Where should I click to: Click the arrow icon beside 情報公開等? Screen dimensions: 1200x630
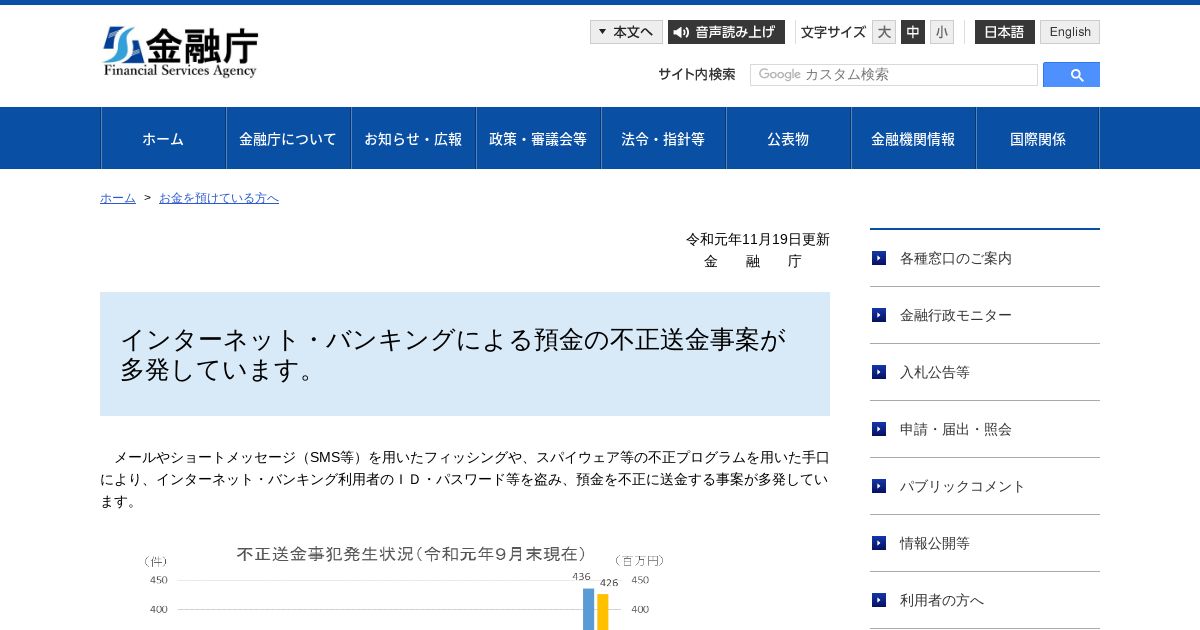(879, 543)
